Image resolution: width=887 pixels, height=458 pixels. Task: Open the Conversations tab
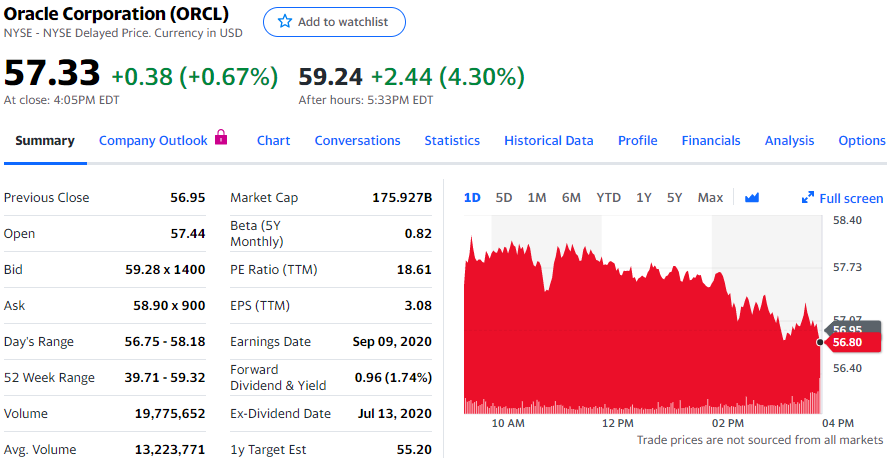coord(358,141)
